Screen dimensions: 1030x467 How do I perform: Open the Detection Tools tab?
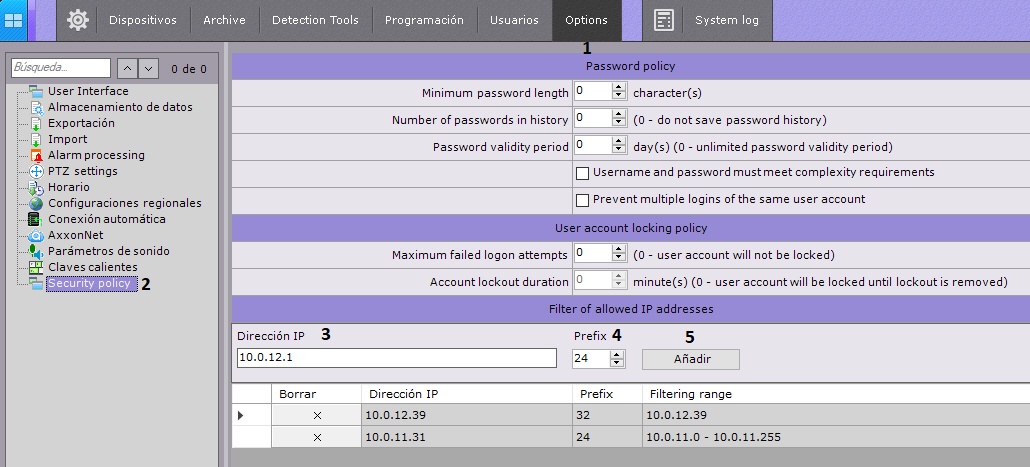tap(315, 20)
